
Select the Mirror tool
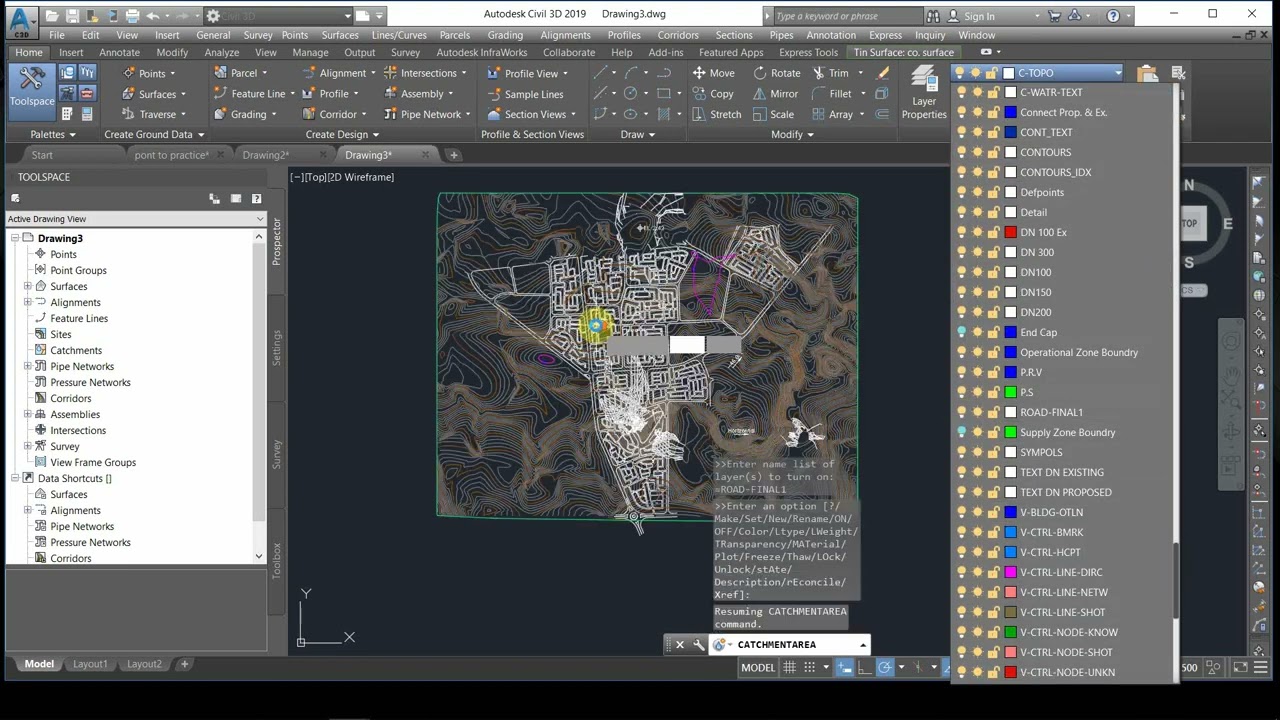pyautogui.click(x=777, y=94)
